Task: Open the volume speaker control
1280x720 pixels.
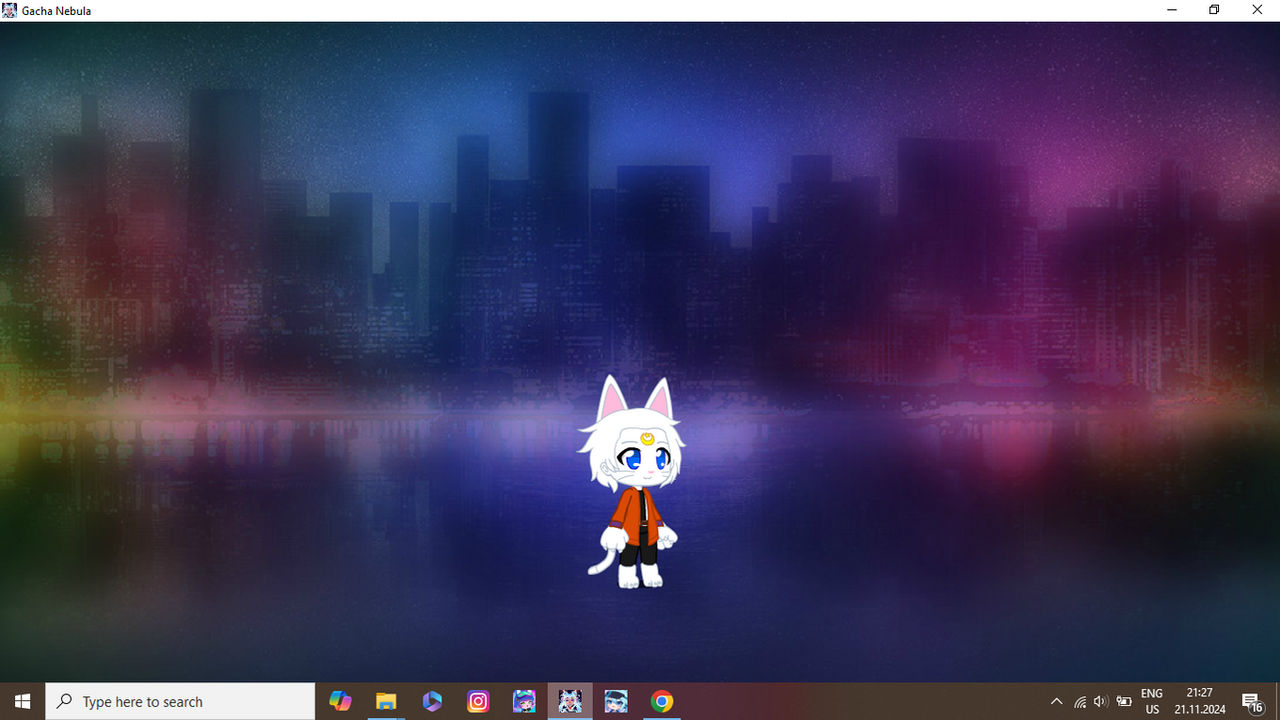Action: tap(1101, 701)
